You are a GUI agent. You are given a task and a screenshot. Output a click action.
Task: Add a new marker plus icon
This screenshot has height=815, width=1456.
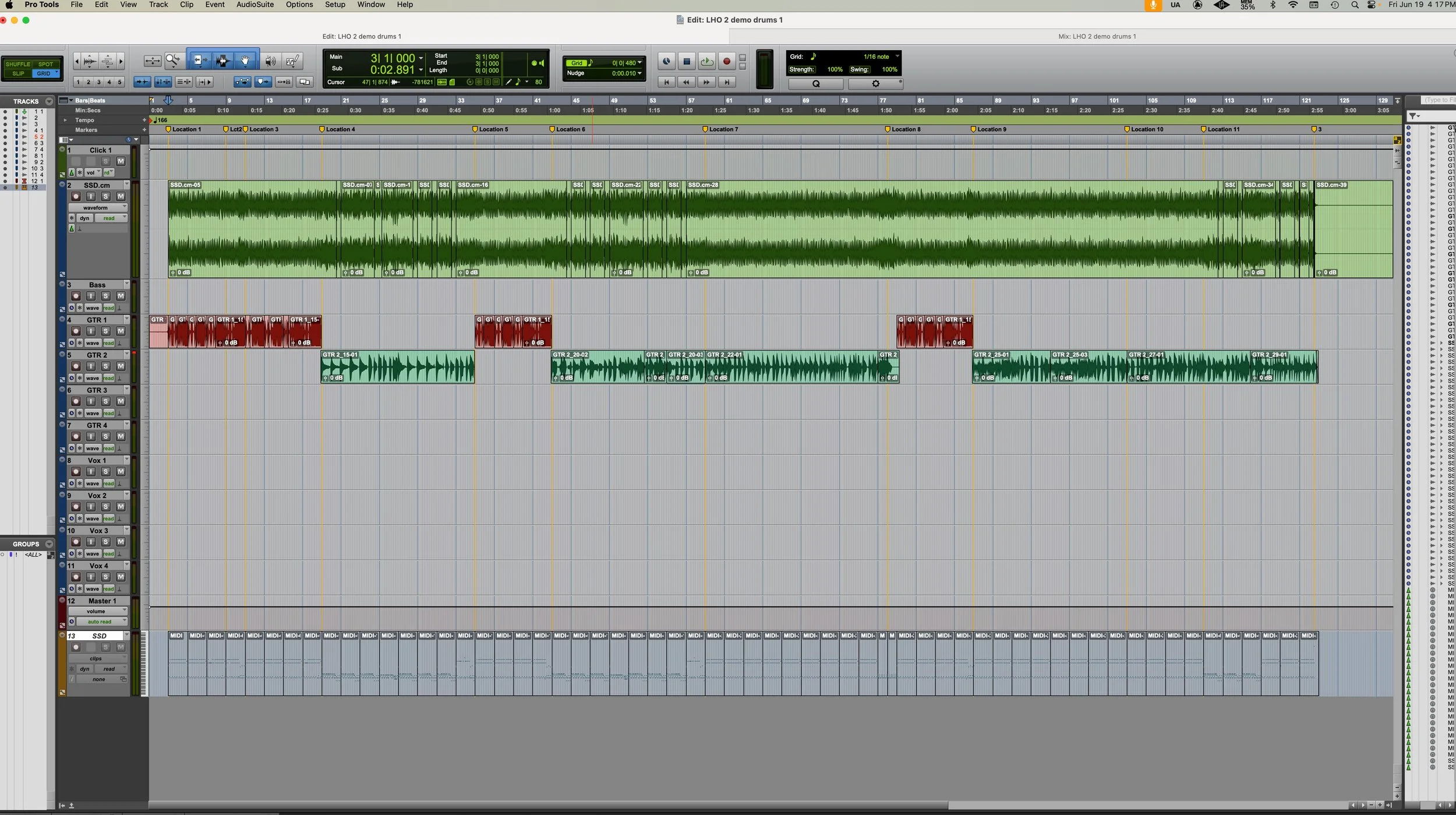pos(144,130)
